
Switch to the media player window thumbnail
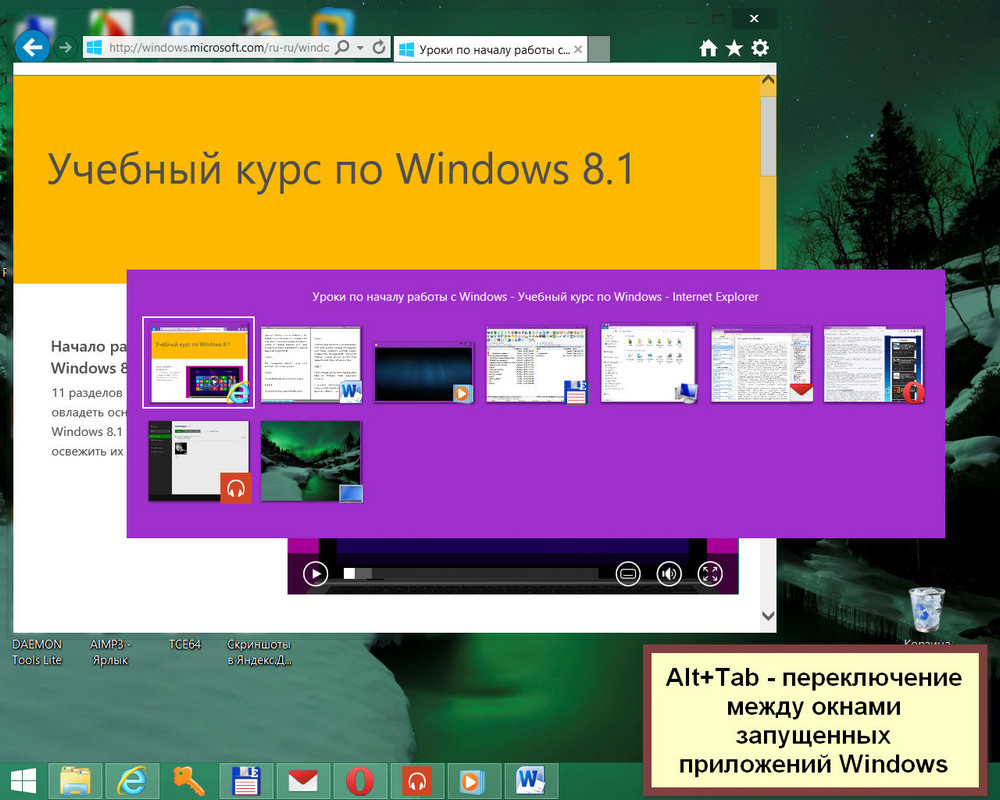423,373
